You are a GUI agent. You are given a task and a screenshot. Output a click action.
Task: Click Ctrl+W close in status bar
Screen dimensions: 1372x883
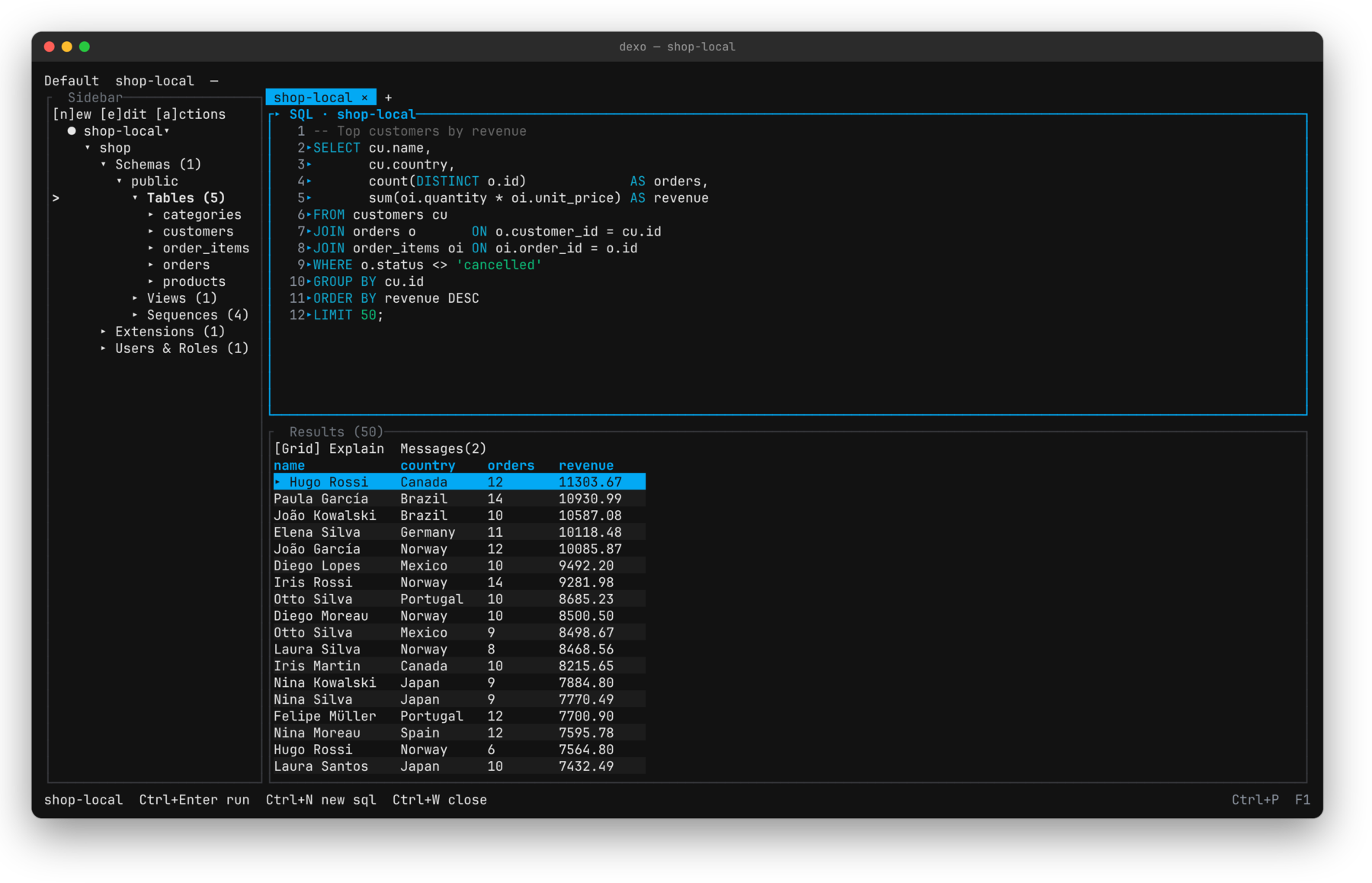(x=440, y=801)
